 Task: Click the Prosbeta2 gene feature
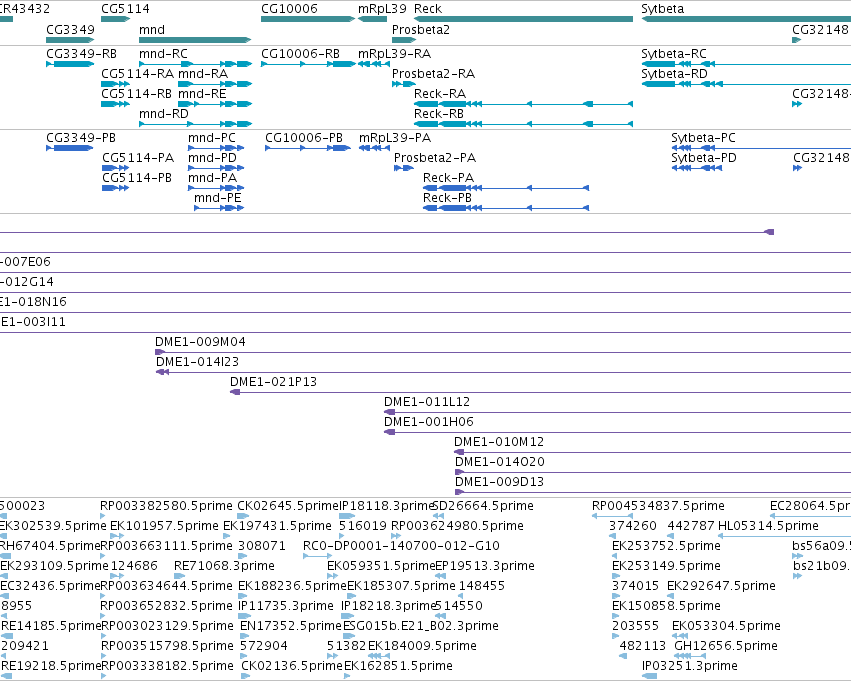[404, 40]
